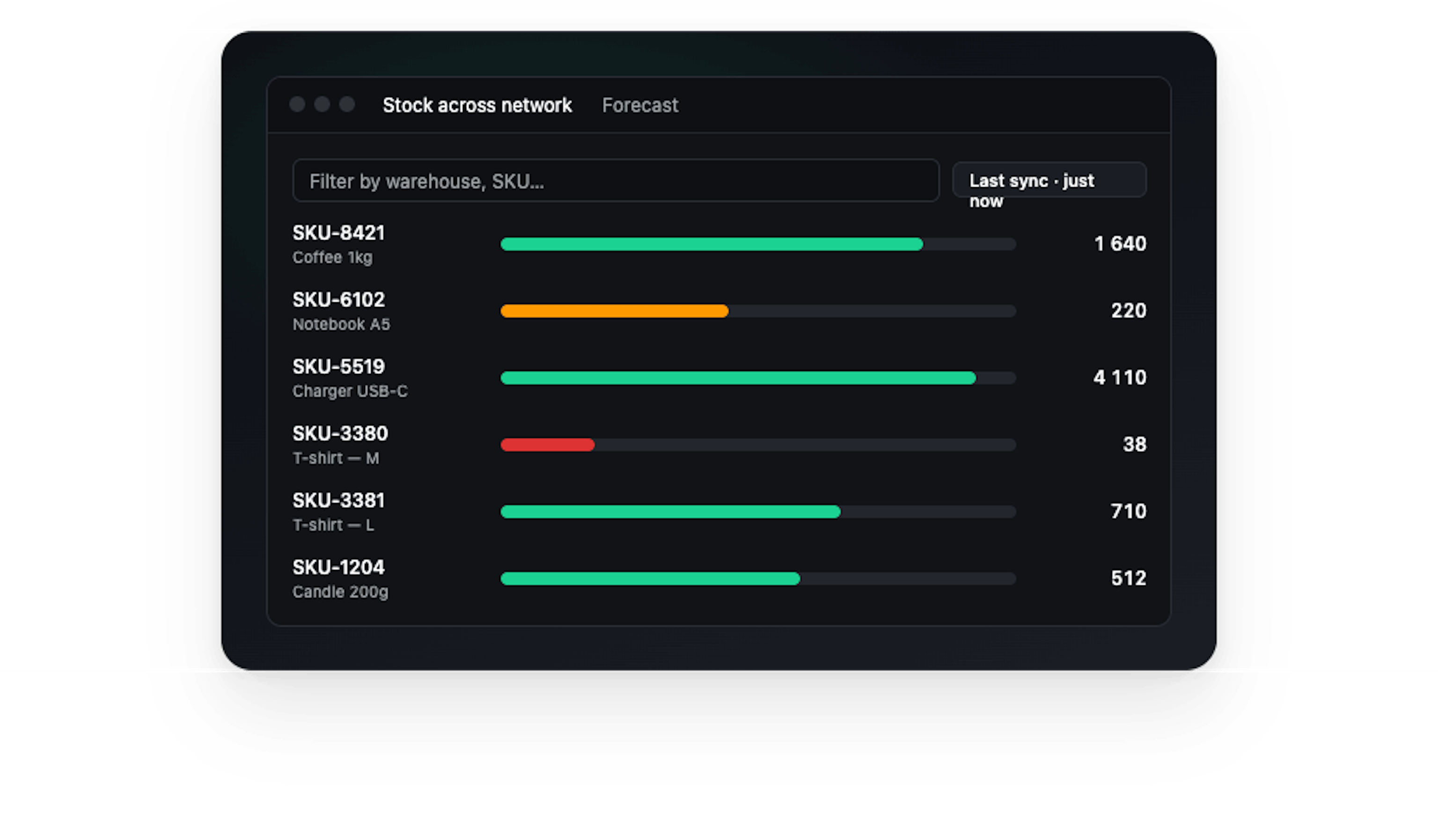Viewport: 1438px width, 840px height.
Task: Switch to the Forecast tab
Action: (x=640, y=106)
